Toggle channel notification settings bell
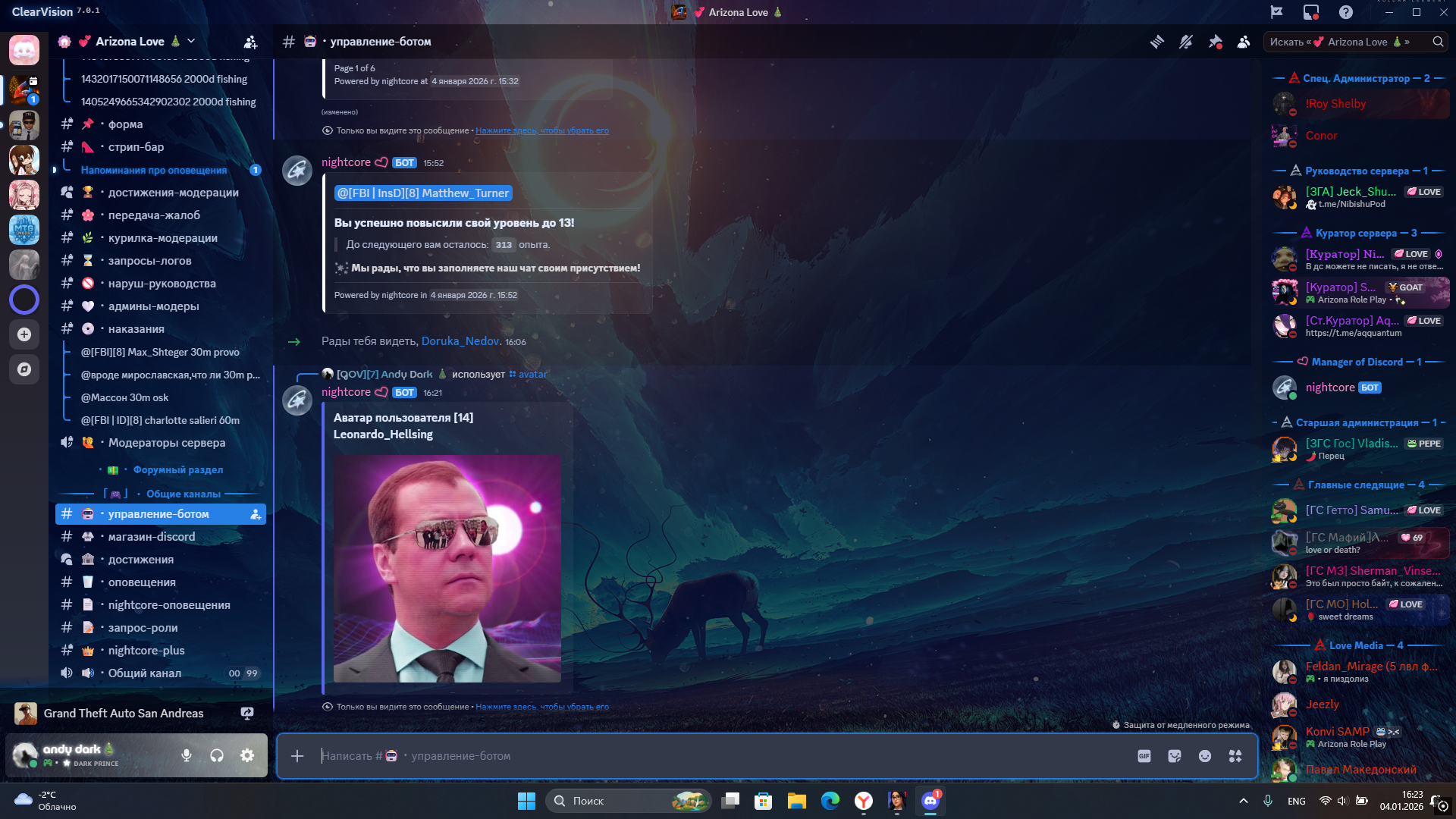1456x819 pixels. tap(1186, 42)
